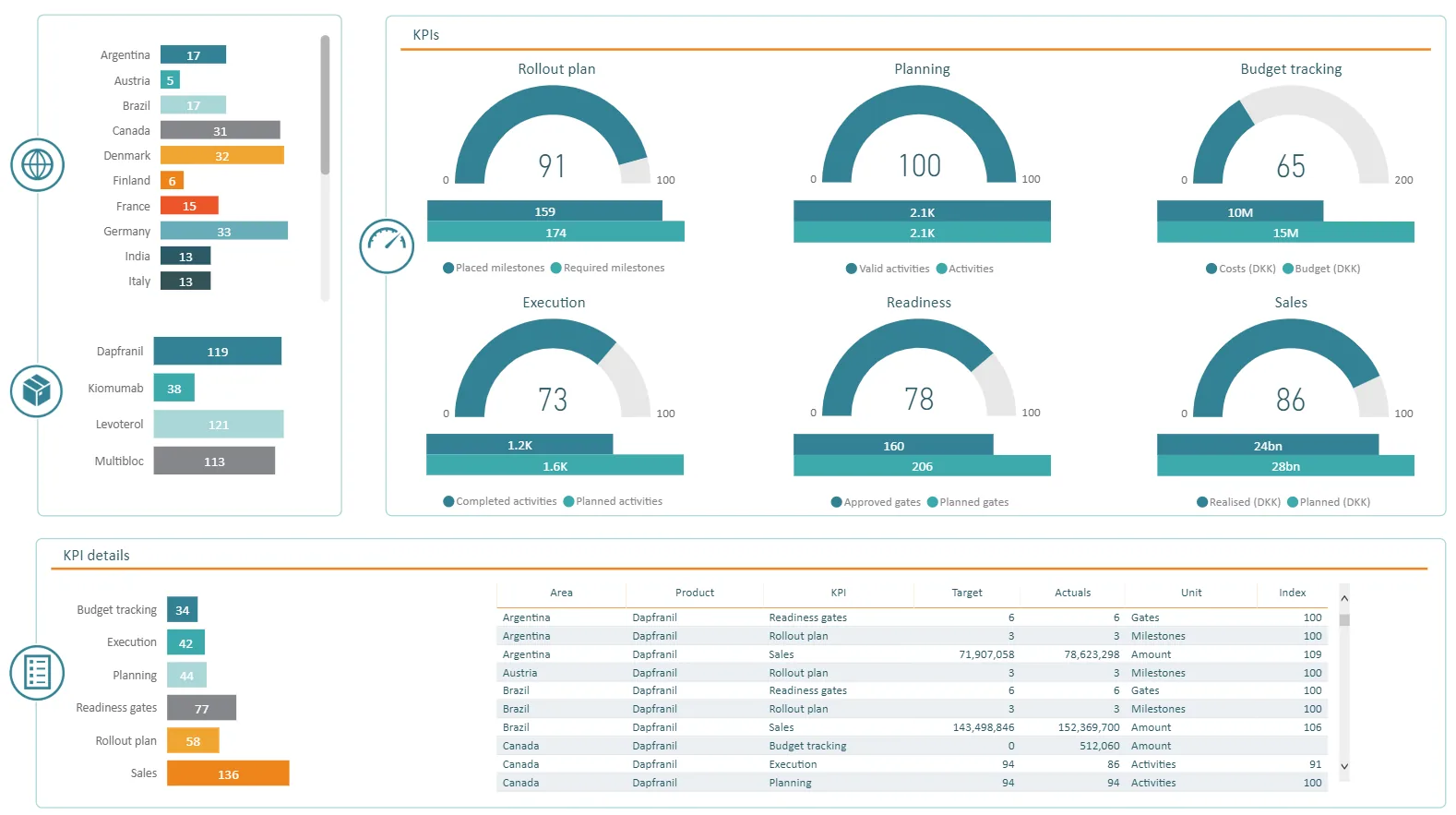Toggle the Planned gates legend item
The height and width of the screenshot is (815, 1456).
(x=968, y=502)
